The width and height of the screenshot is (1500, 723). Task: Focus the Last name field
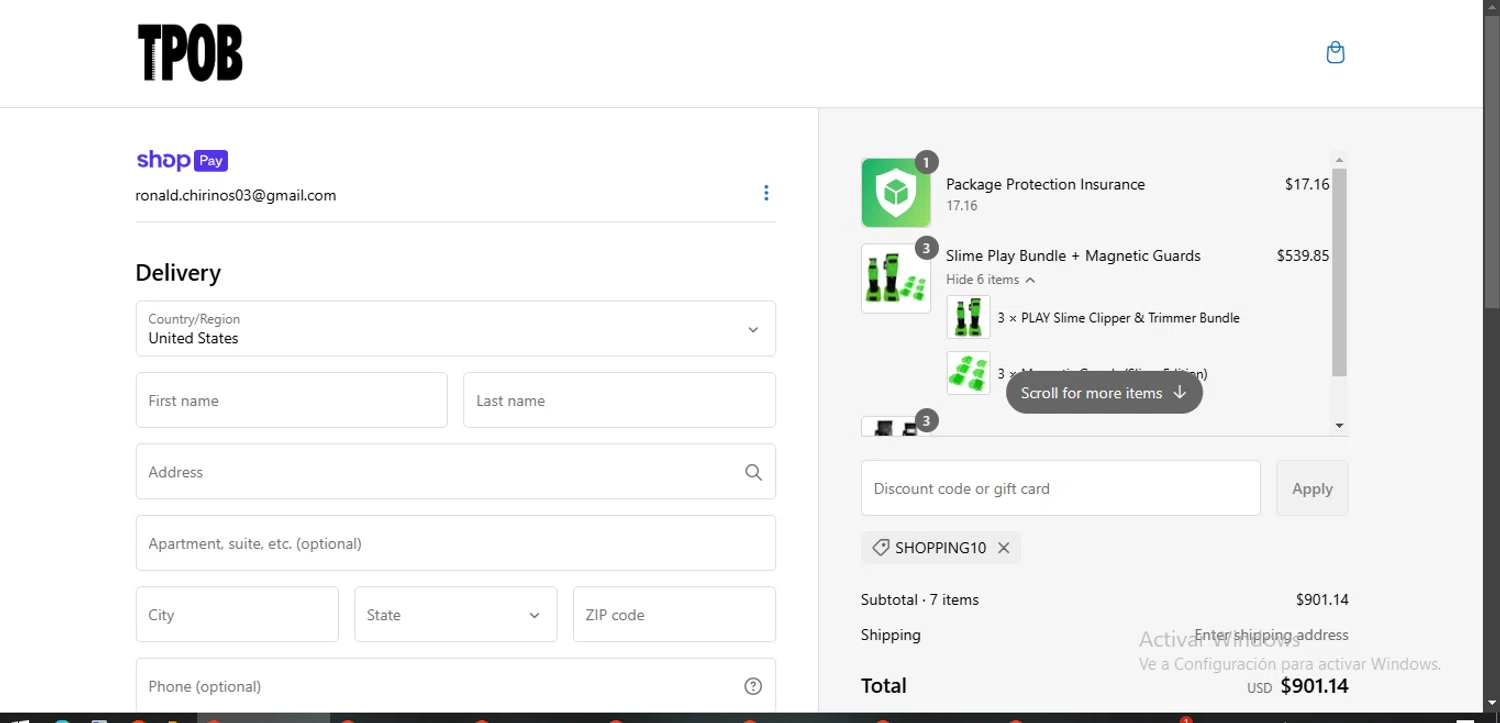coord(620,400)
